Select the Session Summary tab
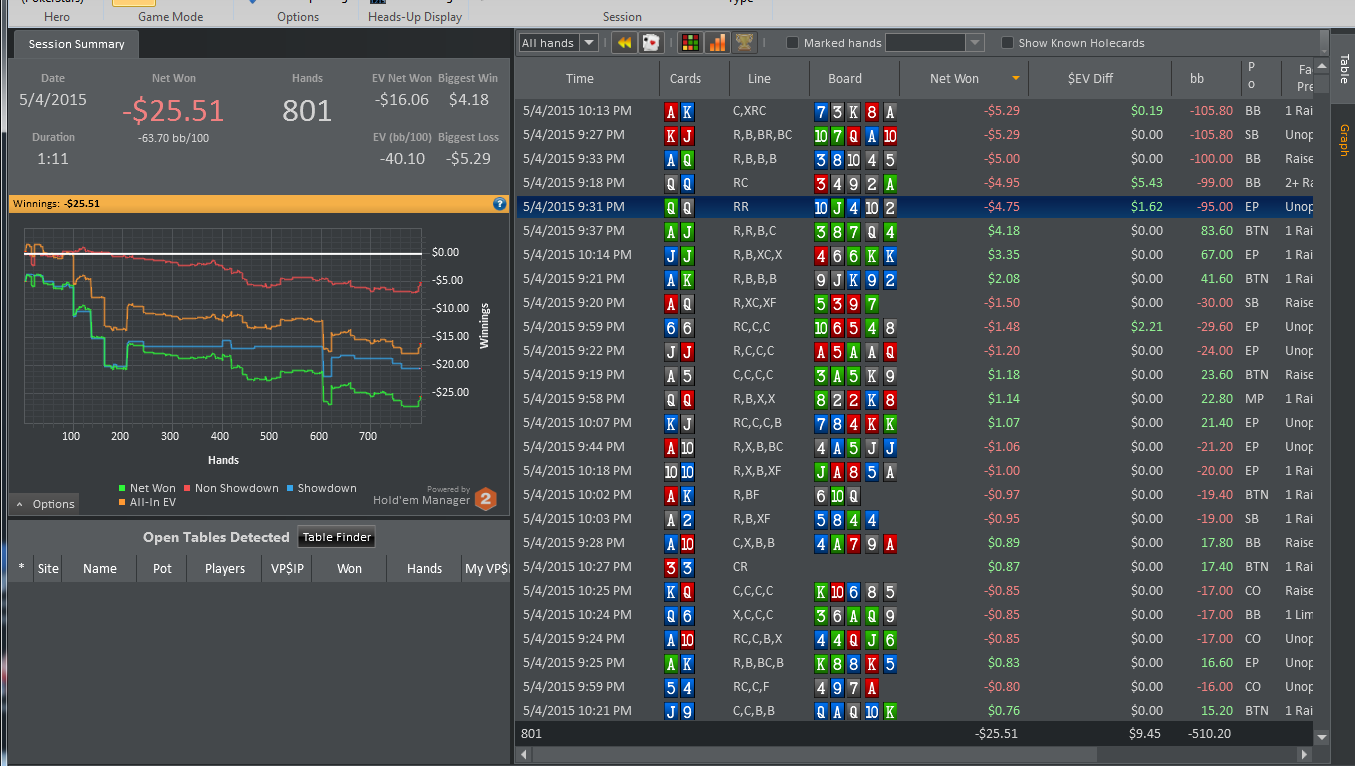 coord(76,44)
